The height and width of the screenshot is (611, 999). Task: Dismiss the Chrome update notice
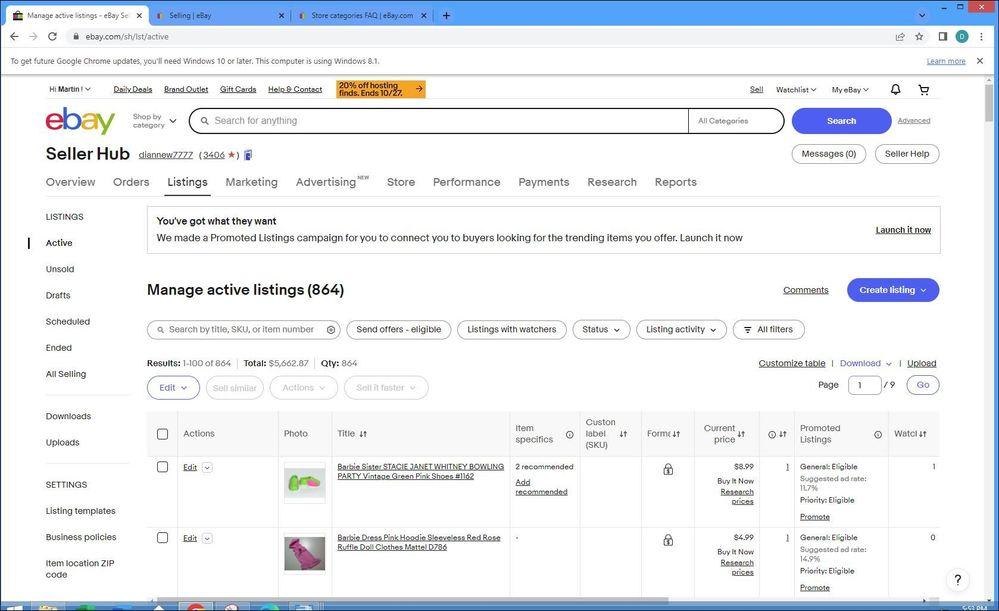[x=980, y=61]
